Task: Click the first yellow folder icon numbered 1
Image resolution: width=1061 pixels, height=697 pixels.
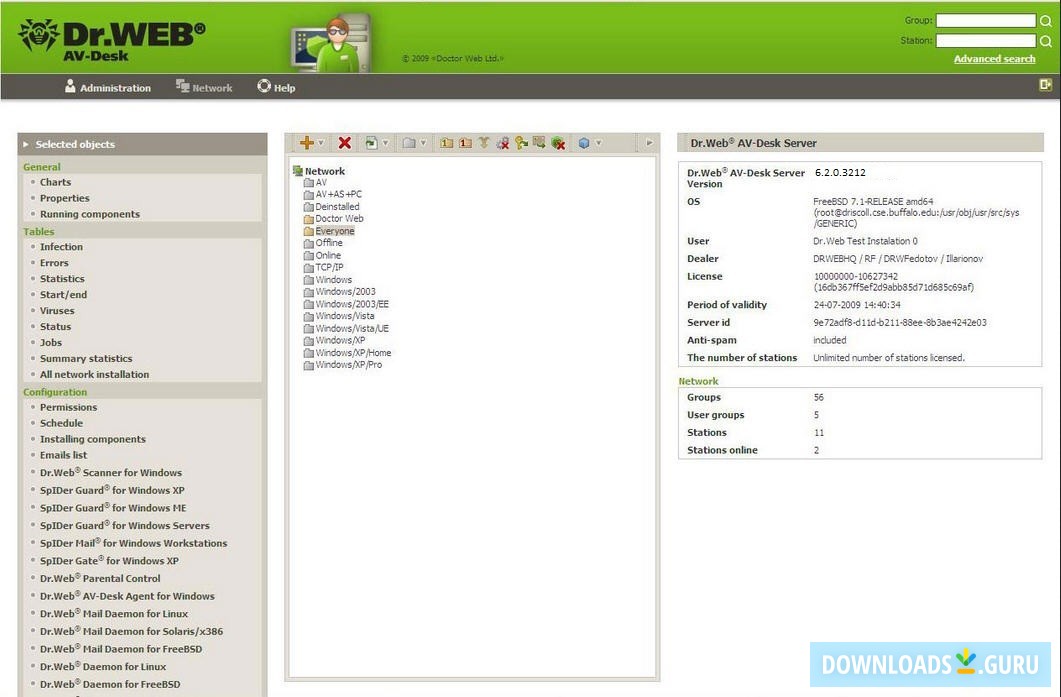Action: [447, 143]
